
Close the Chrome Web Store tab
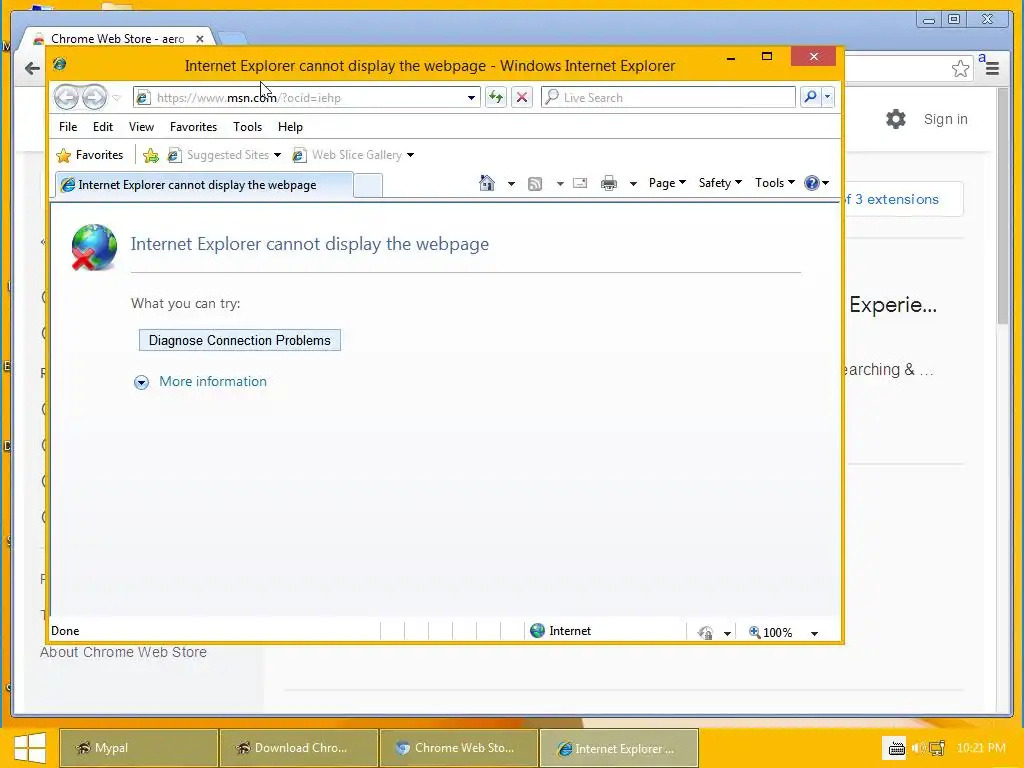(200, 39)
